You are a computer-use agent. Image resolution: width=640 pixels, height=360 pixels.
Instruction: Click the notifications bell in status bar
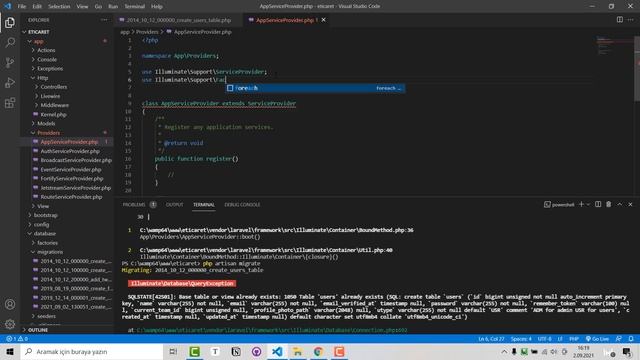631,339
